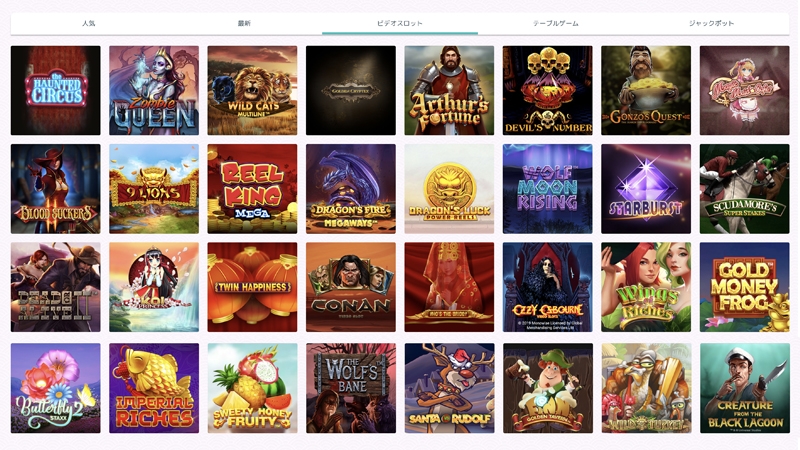Switch to the 人気 tab
This screenshot has width=800, height=450.
[89, 23]
